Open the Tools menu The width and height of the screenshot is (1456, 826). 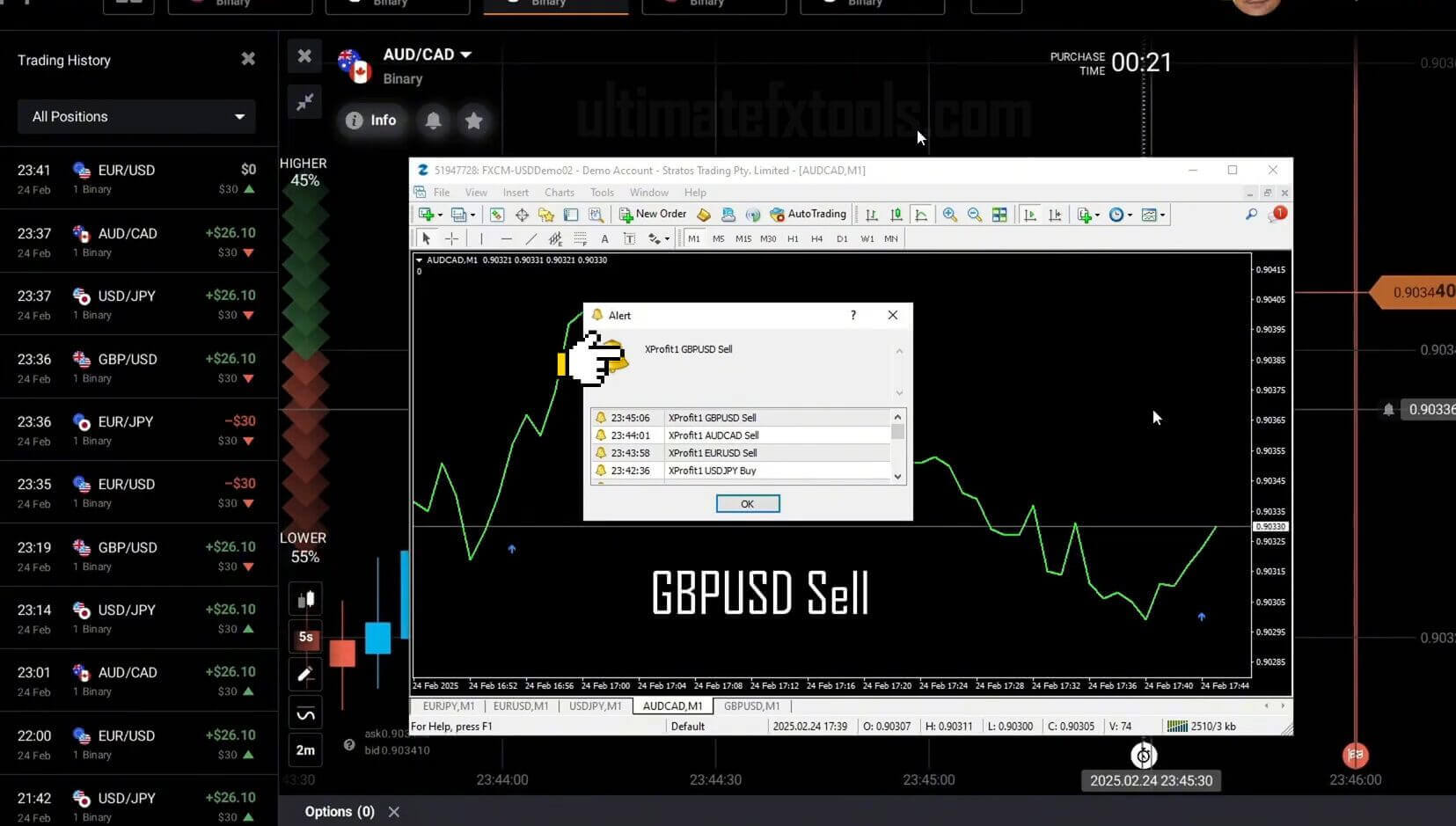(602, 192)
